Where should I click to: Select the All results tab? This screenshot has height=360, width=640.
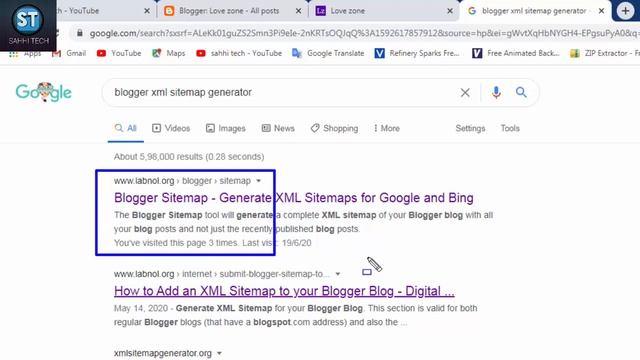pos(126,128)
